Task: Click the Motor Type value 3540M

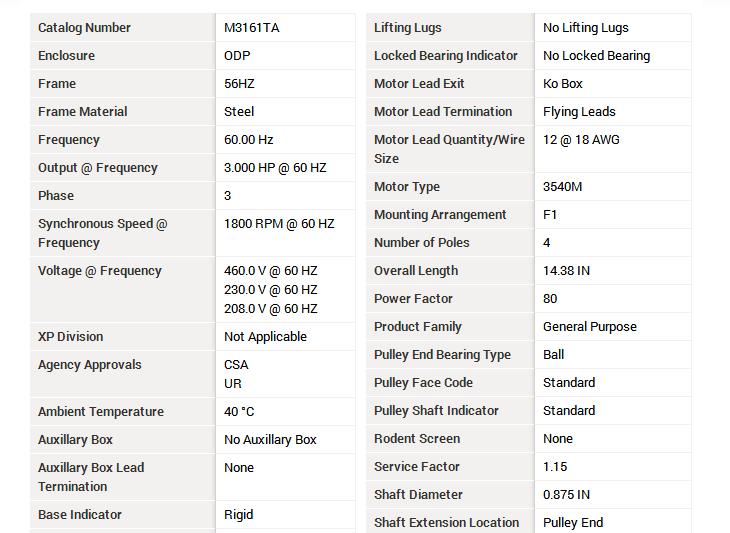Action: click(x=563, y=187)
